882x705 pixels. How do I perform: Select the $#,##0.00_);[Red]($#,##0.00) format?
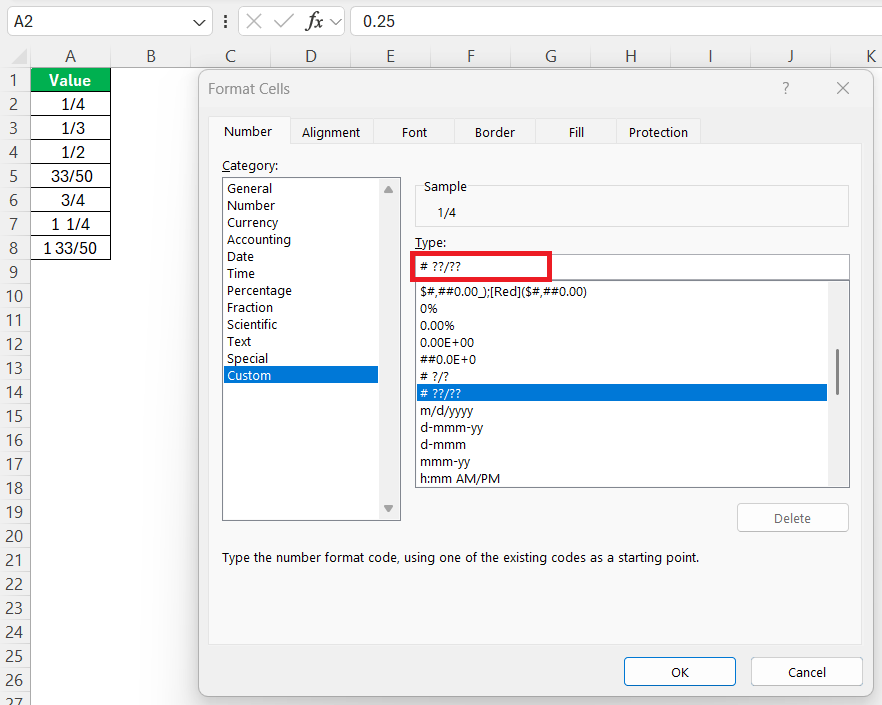pos(622,291)
